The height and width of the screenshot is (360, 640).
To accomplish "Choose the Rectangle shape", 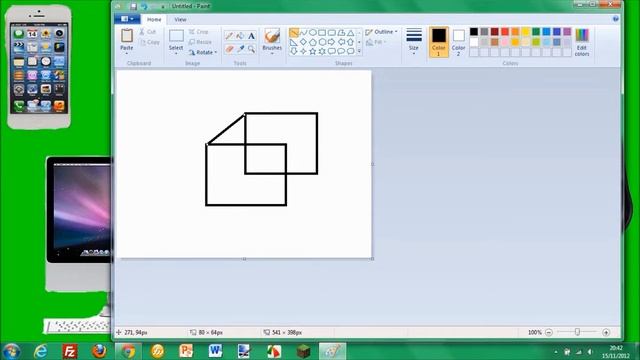I will click(322, 32).
